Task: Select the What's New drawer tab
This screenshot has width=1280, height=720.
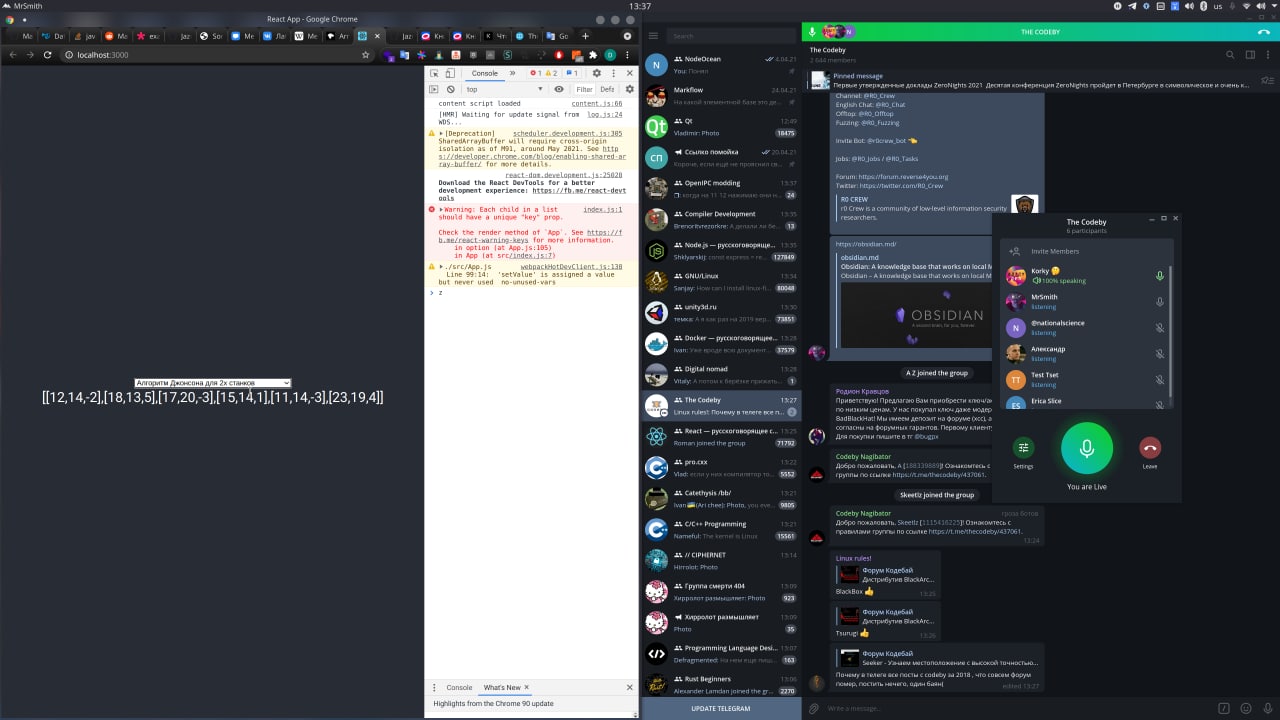Action: pos(502,687)
